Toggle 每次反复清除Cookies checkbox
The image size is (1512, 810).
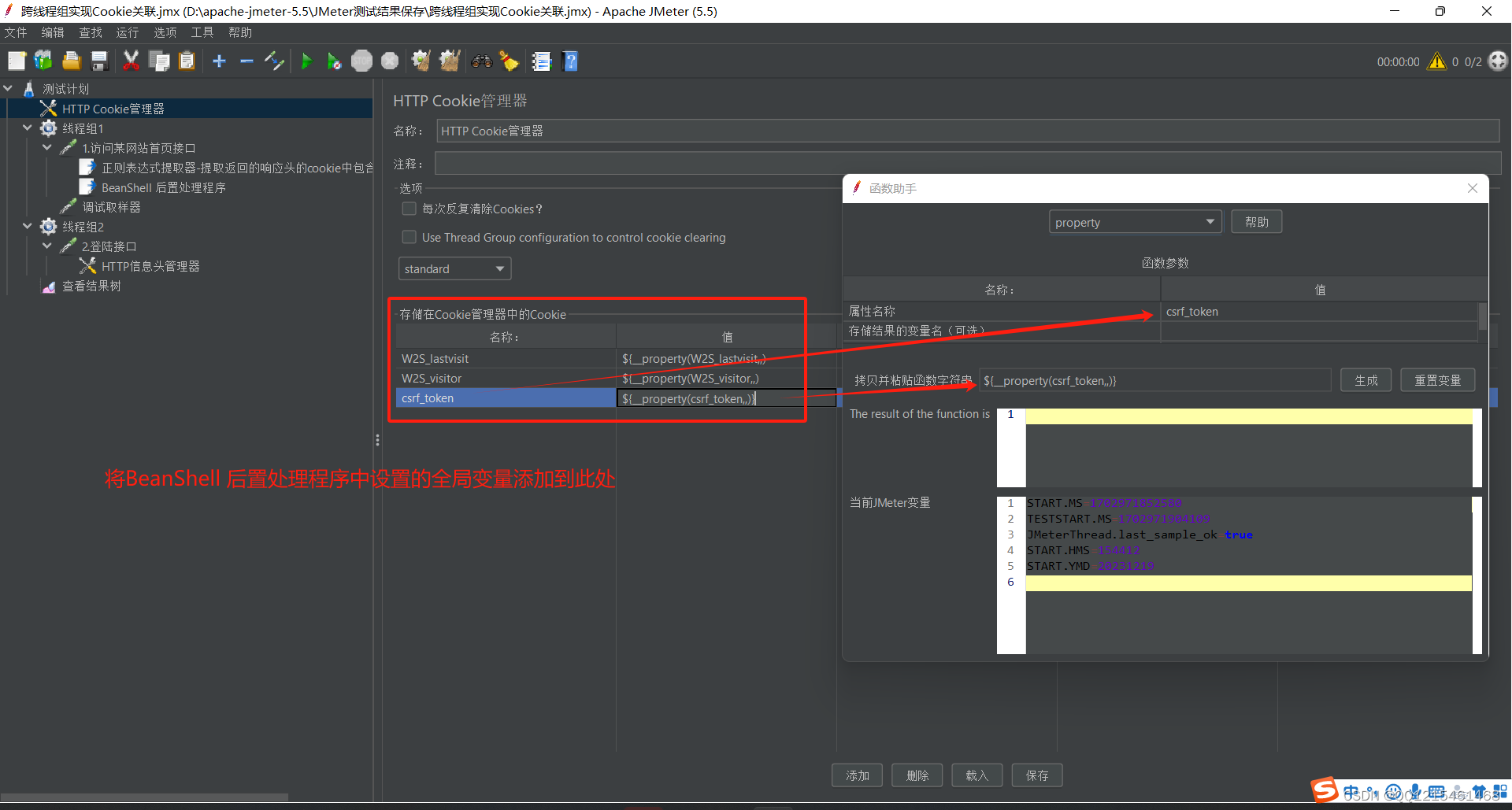[x=409, y=209]
